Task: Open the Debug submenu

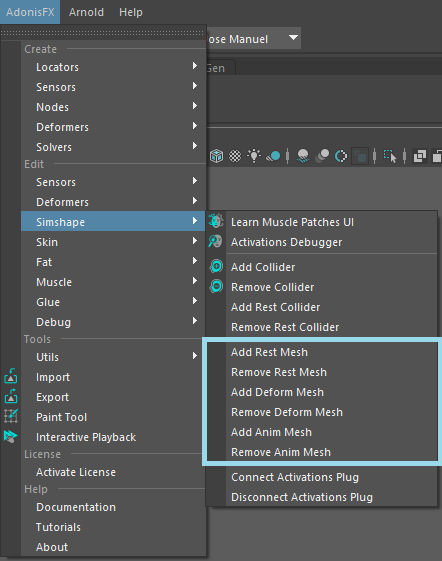Action: click(113, 322)
